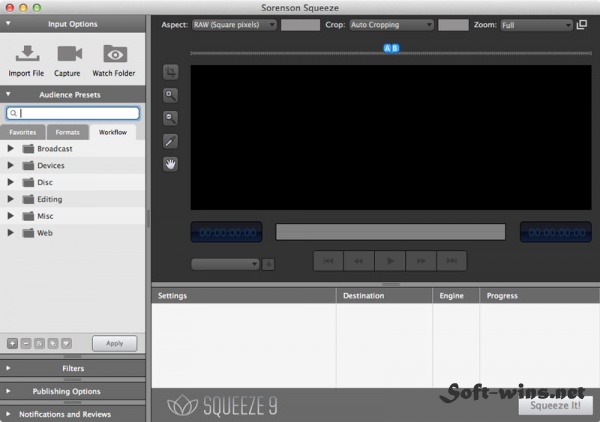The width and height of the screenshot is (600, 422).
Task: Expand the Notifications and Reviews panel
Action: (8, 414)
